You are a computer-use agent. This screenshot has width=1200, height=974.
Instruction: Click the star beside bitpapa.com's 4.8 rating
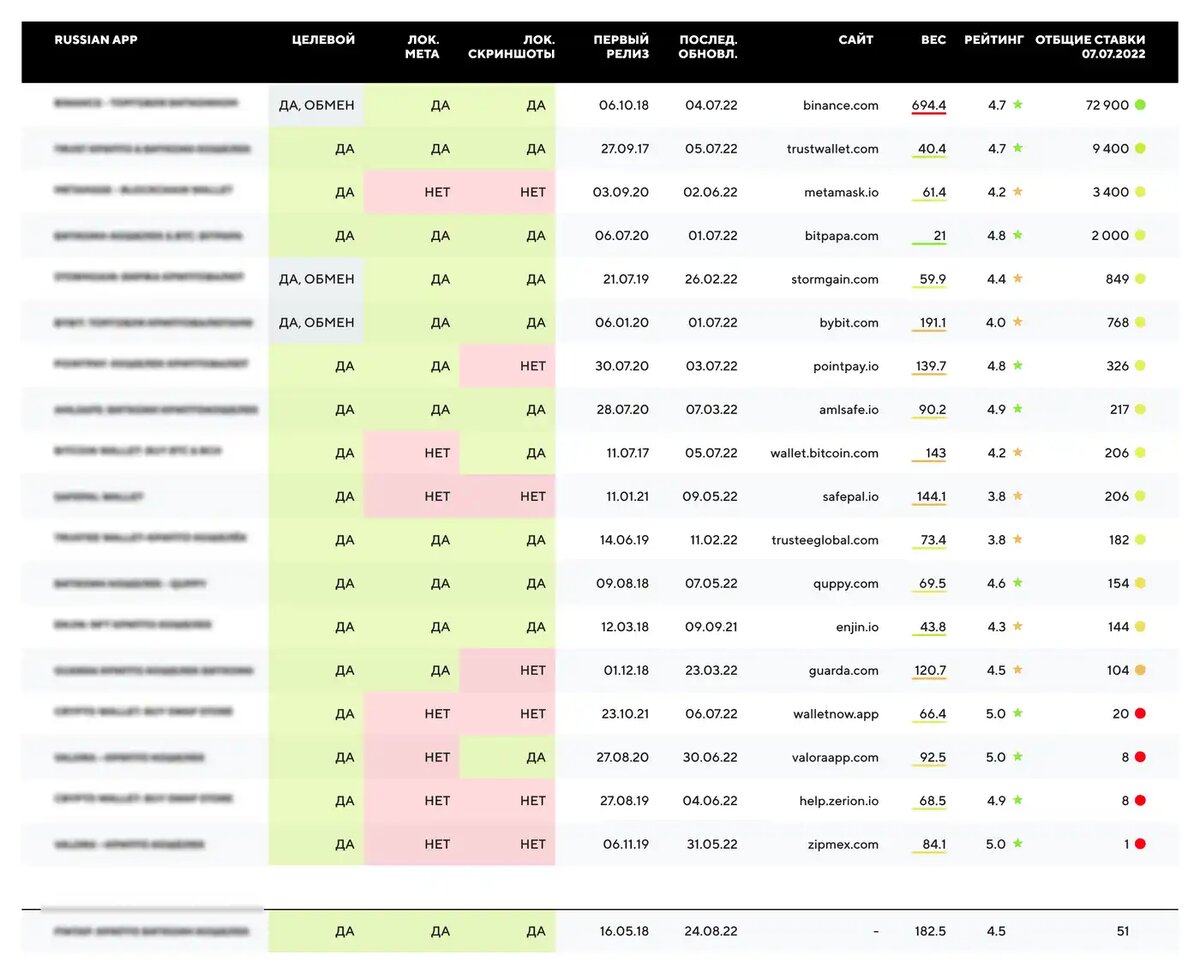(1018, 235)
